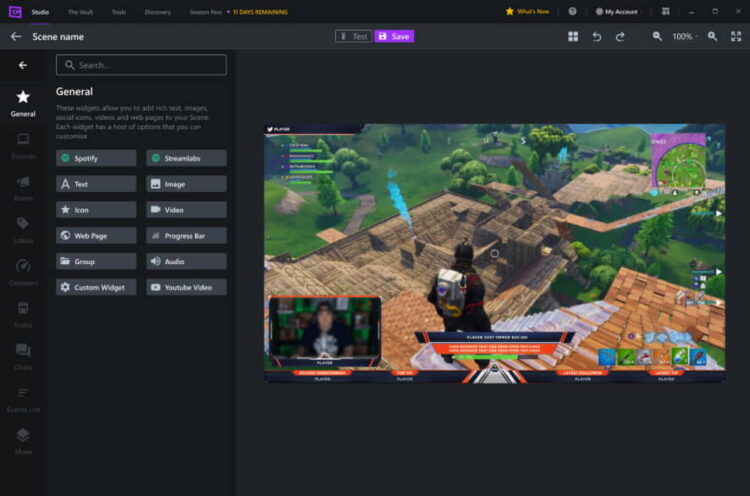Add a Web Page widget
Screen dimensions: 750x496
coord(96,235)
